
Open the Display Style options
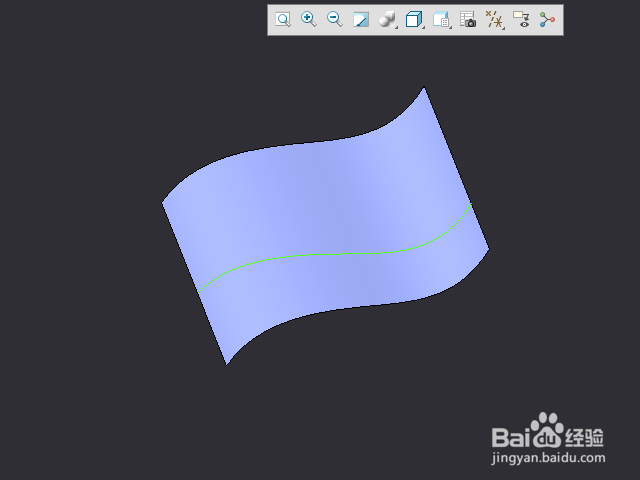[387, 20]
